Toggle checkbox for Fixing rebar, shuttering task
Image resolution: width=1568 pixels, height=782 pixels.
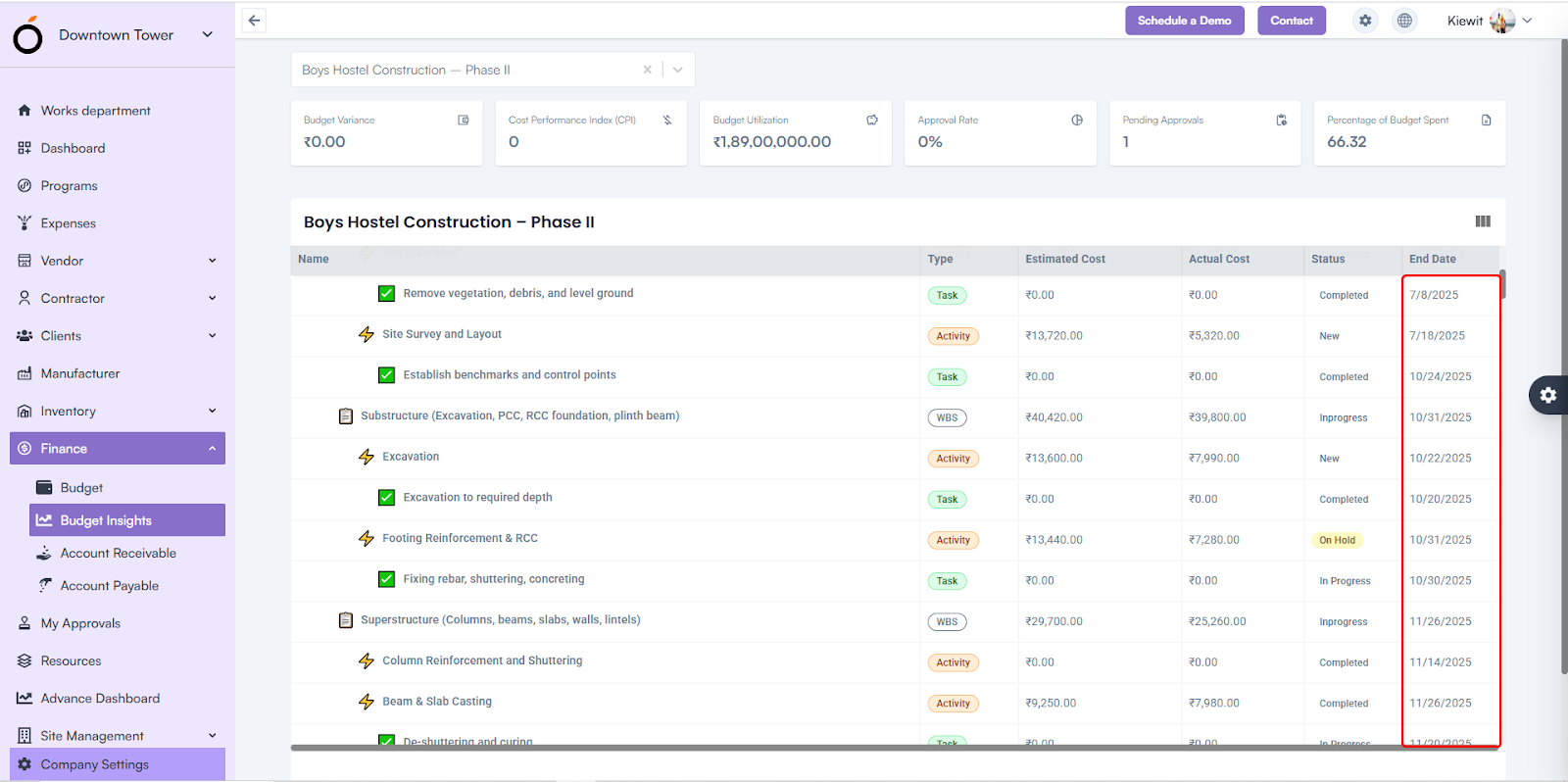point(387,579)
